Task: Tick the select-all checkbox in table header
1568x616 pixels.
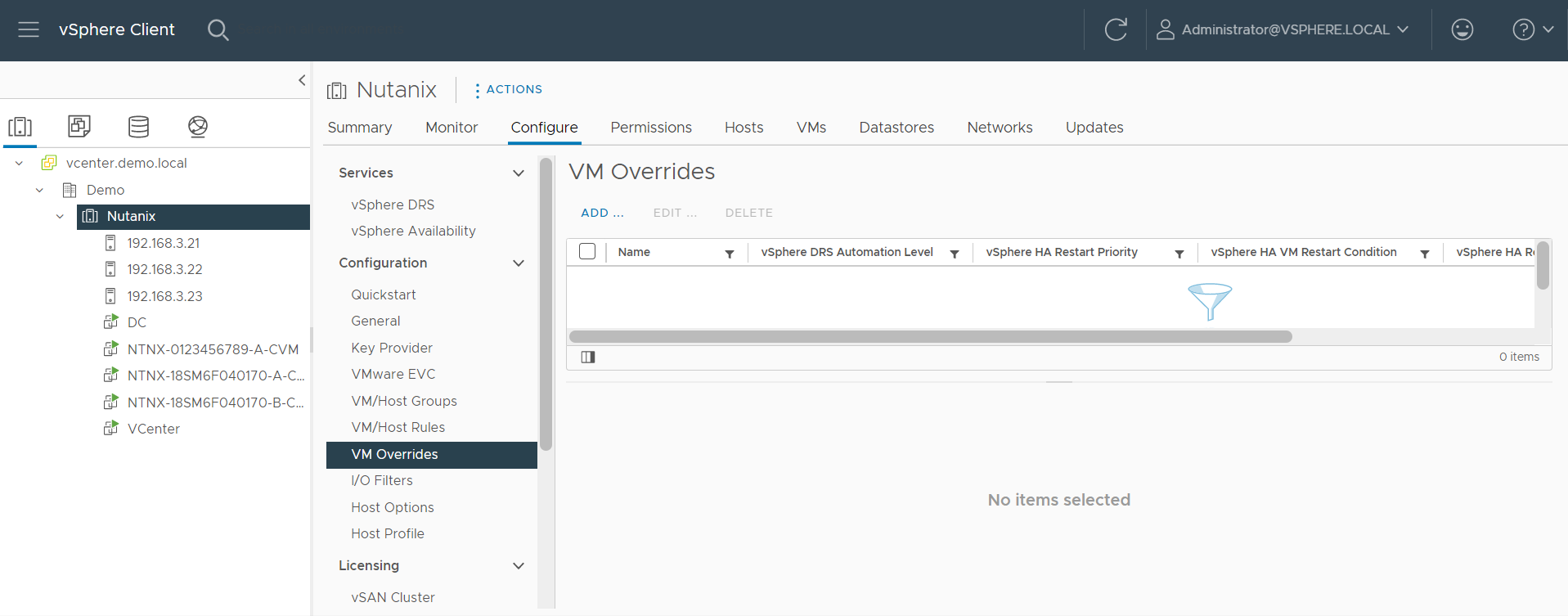Action: [587, 252]
